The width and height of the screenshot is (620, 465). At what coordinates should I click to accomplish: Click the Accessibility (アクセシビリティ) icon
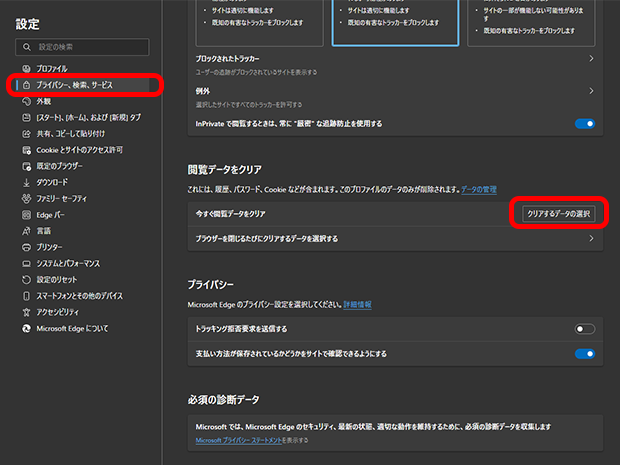[x=26, y=312]
